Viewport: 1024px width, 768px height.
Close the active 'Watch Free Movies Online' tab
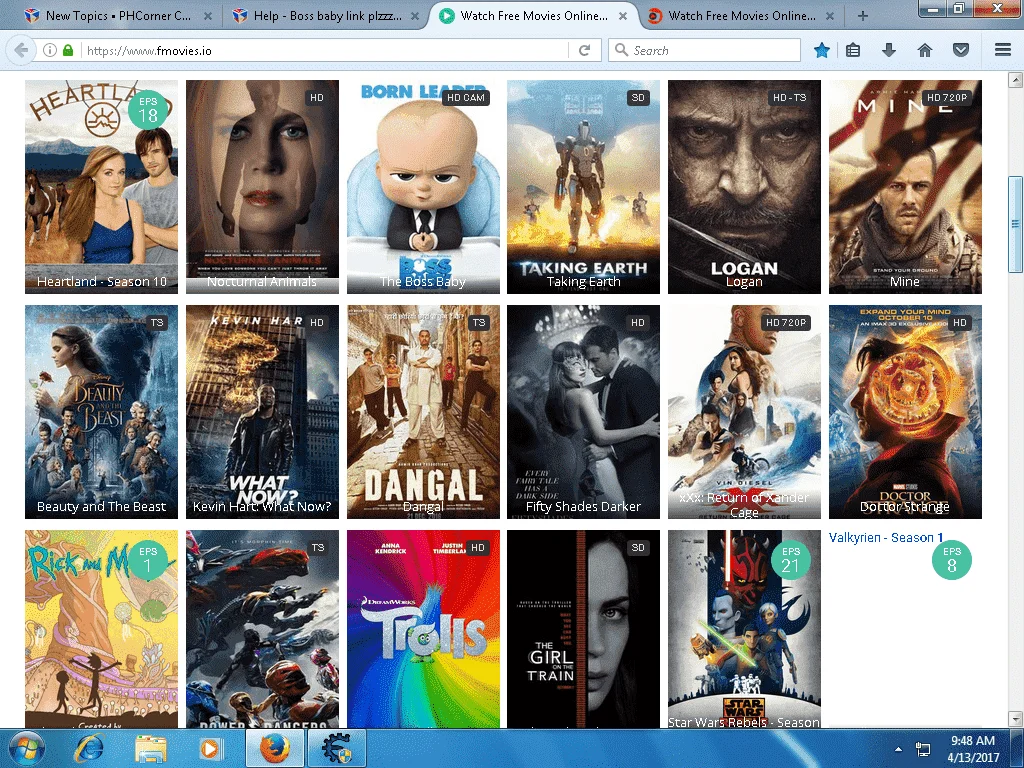click(623, 16)
